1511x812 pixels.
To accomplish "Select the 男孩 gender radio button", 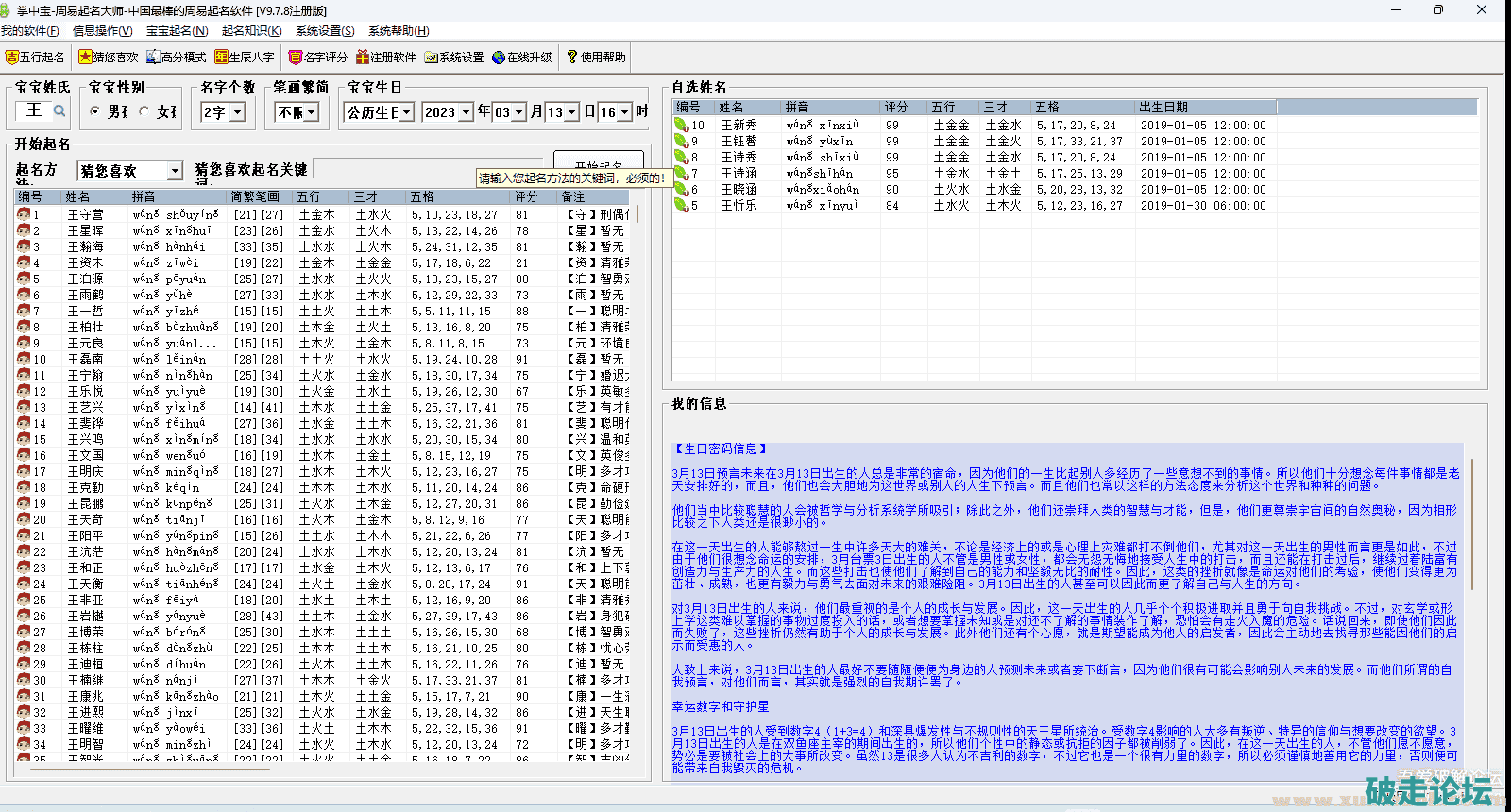I will [x=94, y=111].
